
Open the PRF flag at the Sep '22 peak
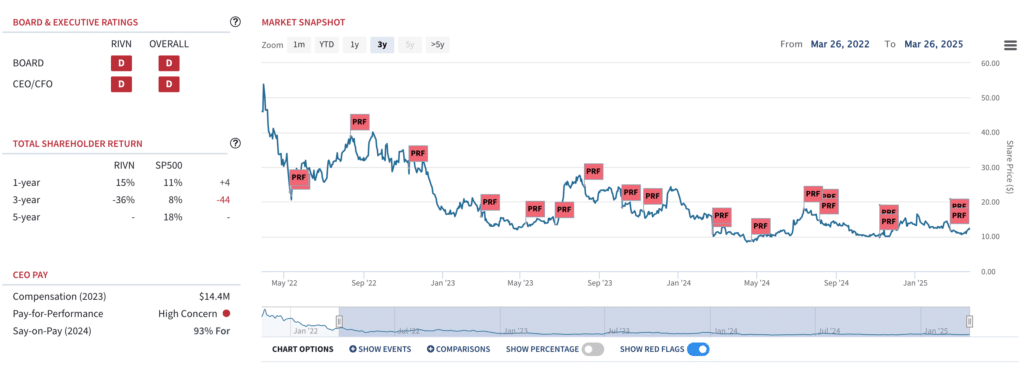coord(359,122)
